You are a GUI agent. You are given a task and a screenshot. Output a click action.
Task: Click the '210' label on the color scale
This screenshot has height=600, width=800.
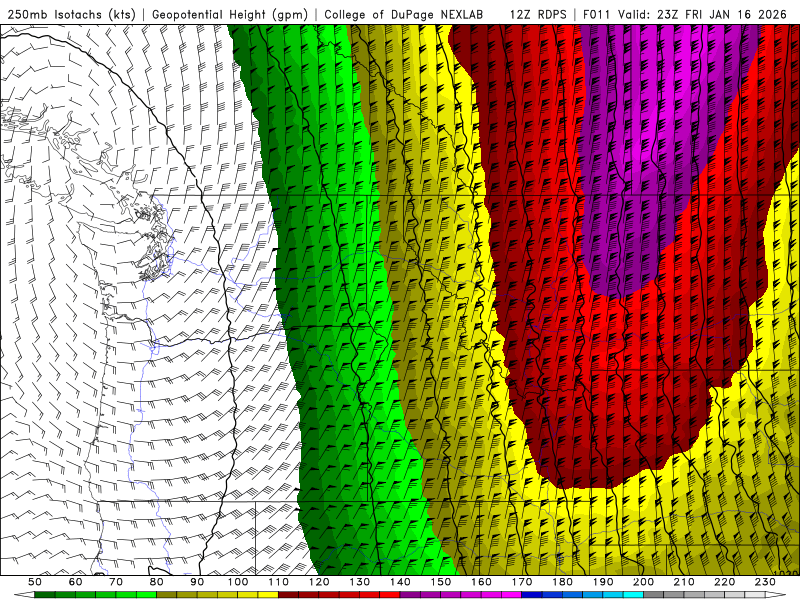click(684, 582)
